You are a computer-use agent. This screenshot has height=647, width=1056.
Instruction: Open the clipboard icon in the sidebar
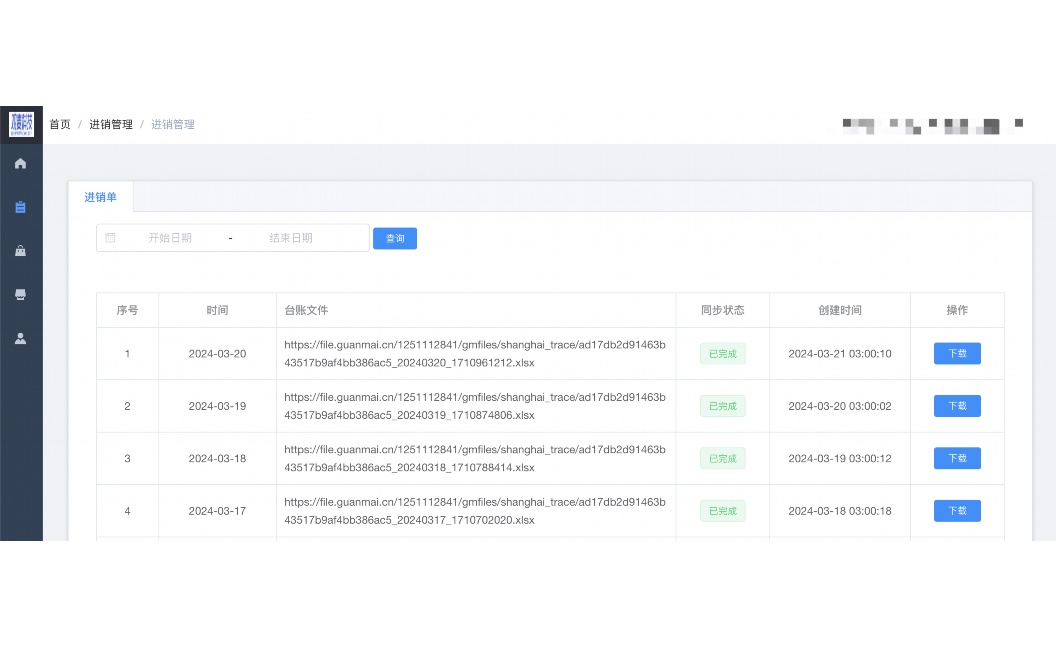tap(20, 207)
